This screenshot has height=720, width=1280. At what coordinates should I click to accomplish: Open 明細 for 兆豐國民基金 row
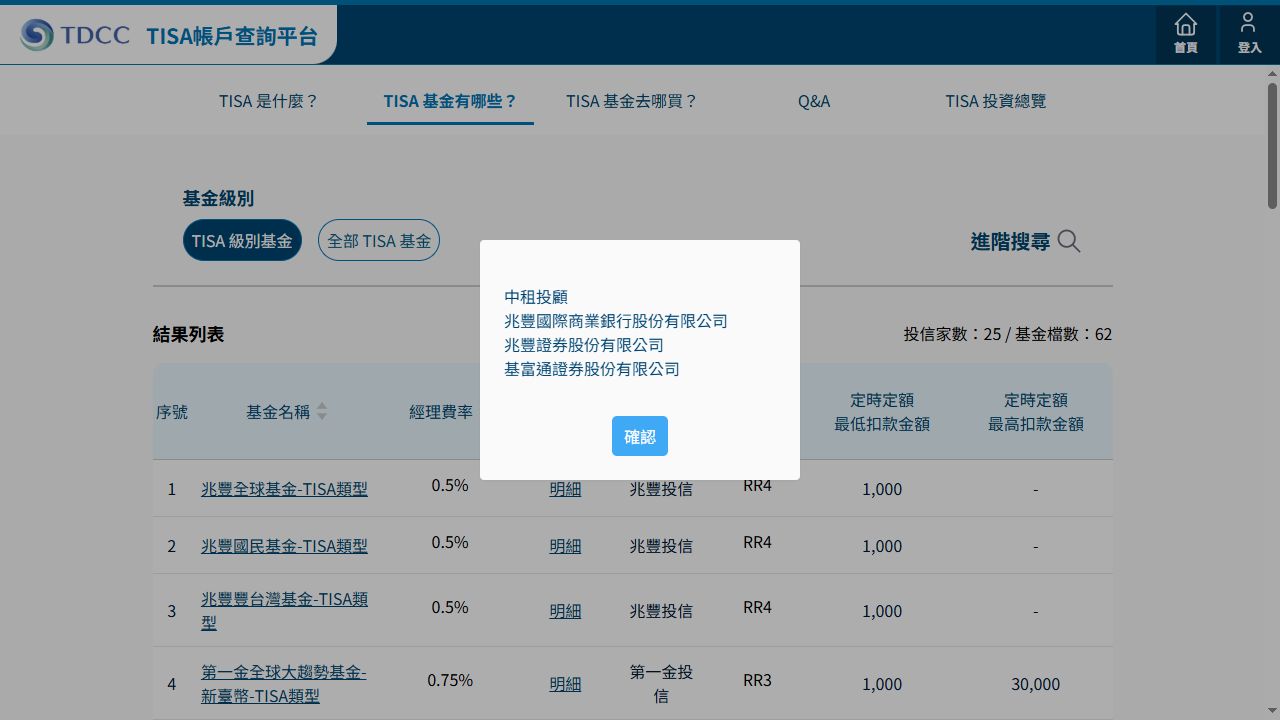(565, 546)
